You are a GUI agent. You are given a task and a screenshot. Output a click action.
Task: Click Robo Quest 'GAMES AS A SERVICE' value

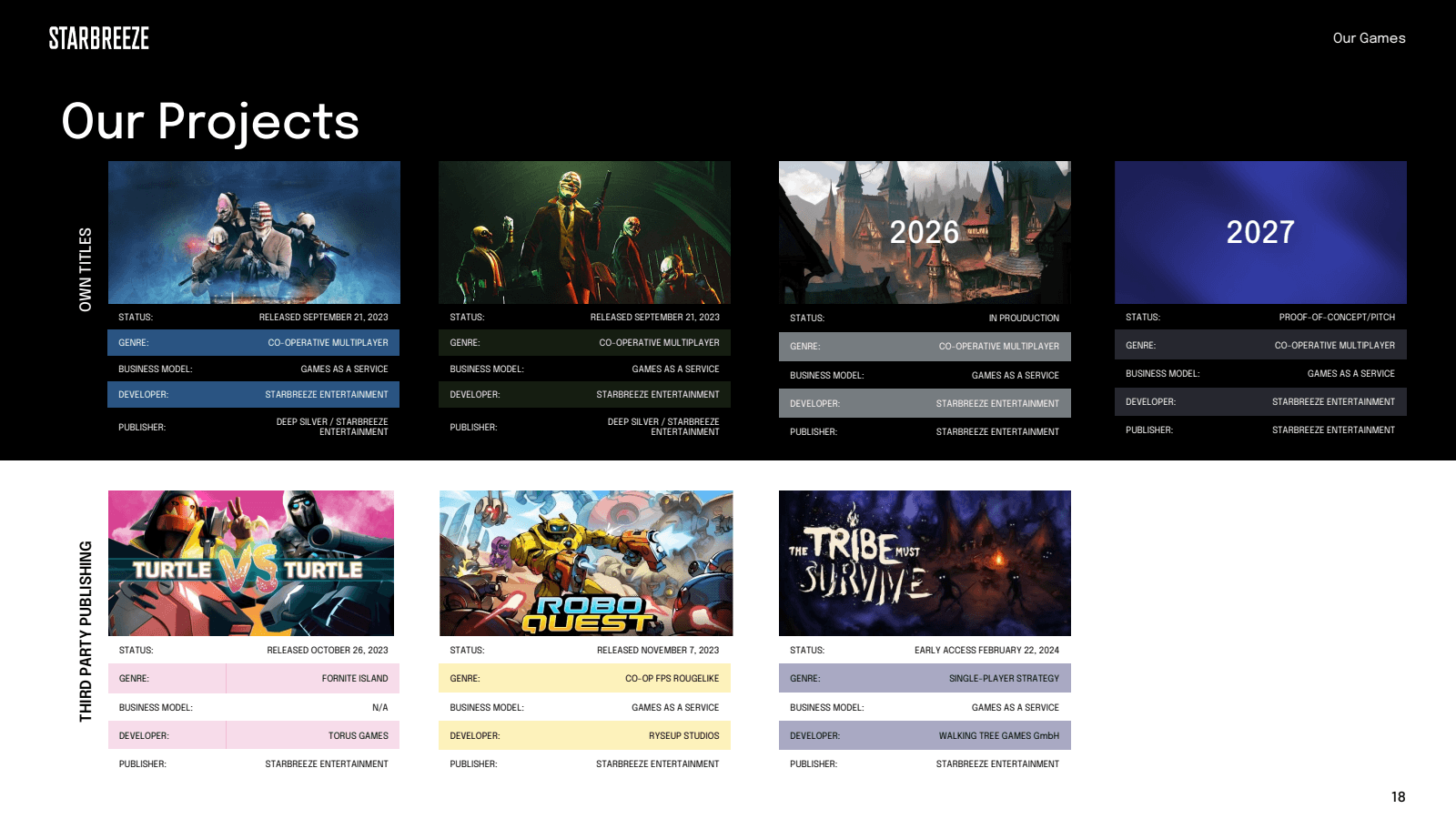click(x=675, y=708)
